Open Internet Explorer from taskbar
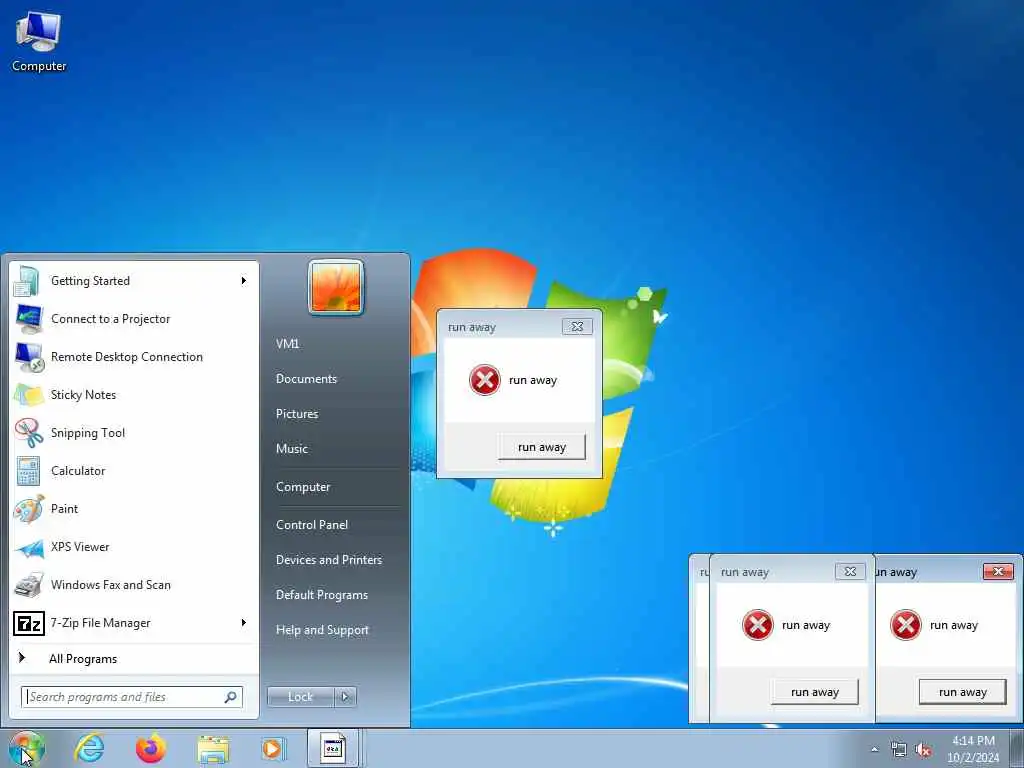The height and width of the screenshot is (768, 1024). click(x=89, y=748)
